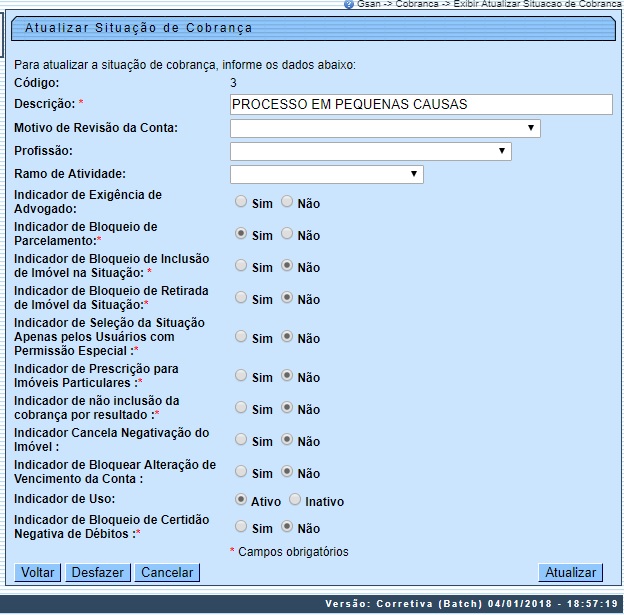Click the blue help icon beside Gsan breadcrumb

point(349,4)
